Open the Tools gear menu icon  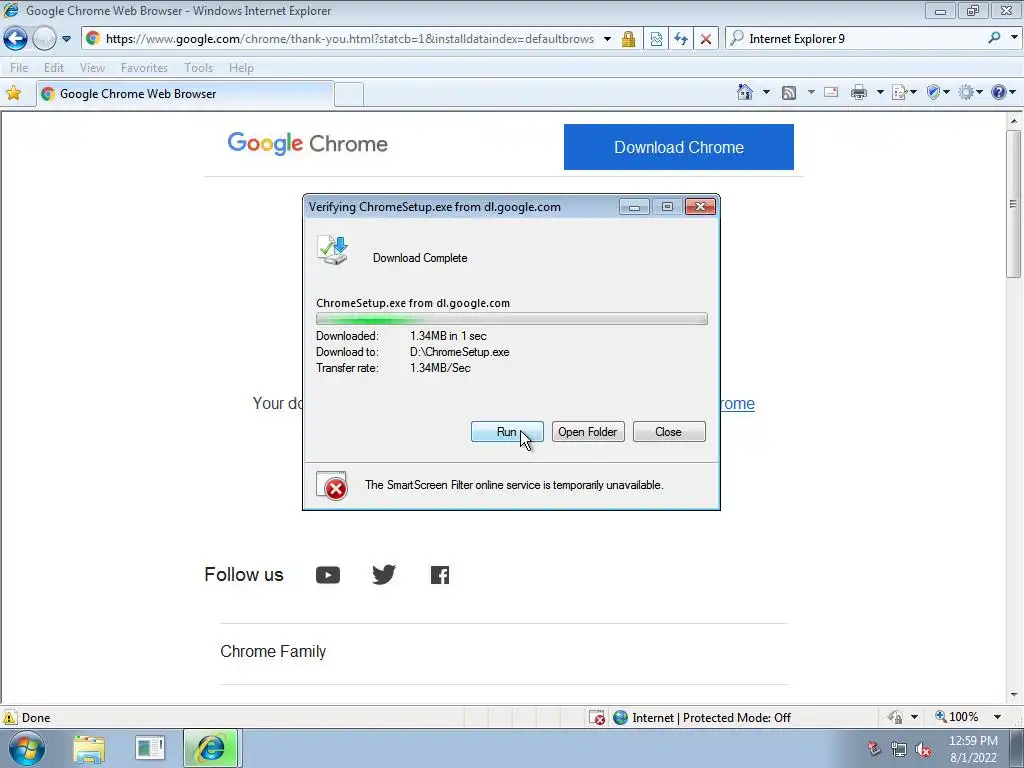pyautogui.click(x=970, y=93)
